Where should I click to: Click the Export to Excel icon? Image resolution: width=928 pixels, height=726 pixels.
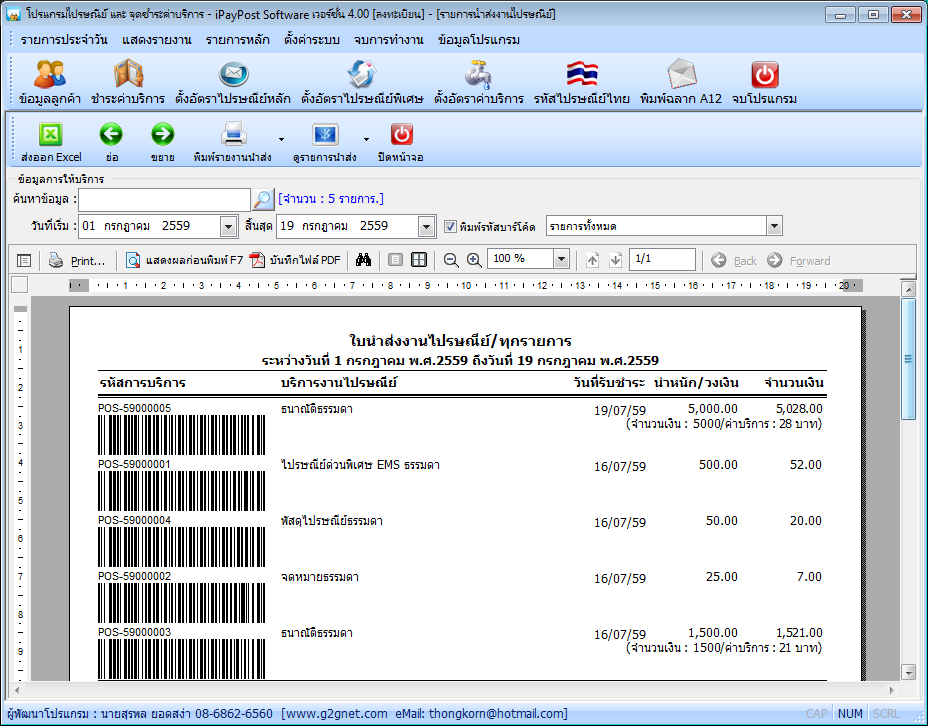(x=50, y=135)
